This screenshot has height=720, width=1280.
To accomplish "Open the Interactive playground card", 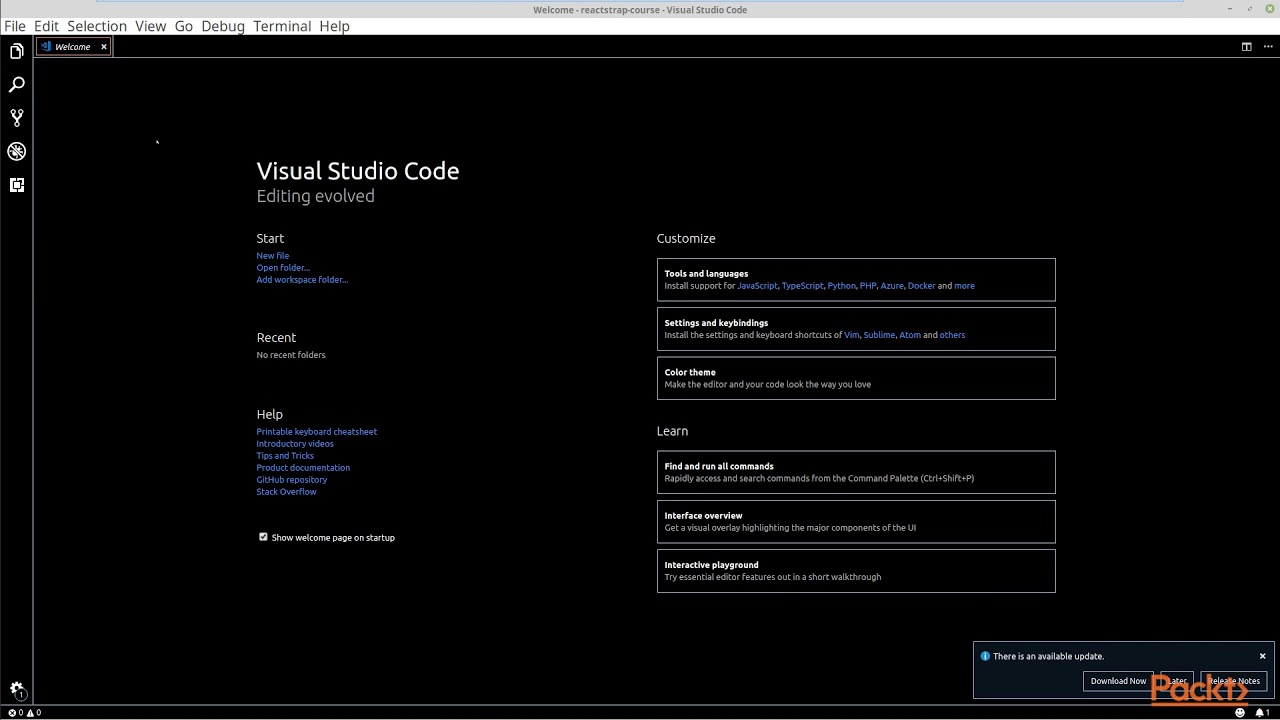I will 856,571.
